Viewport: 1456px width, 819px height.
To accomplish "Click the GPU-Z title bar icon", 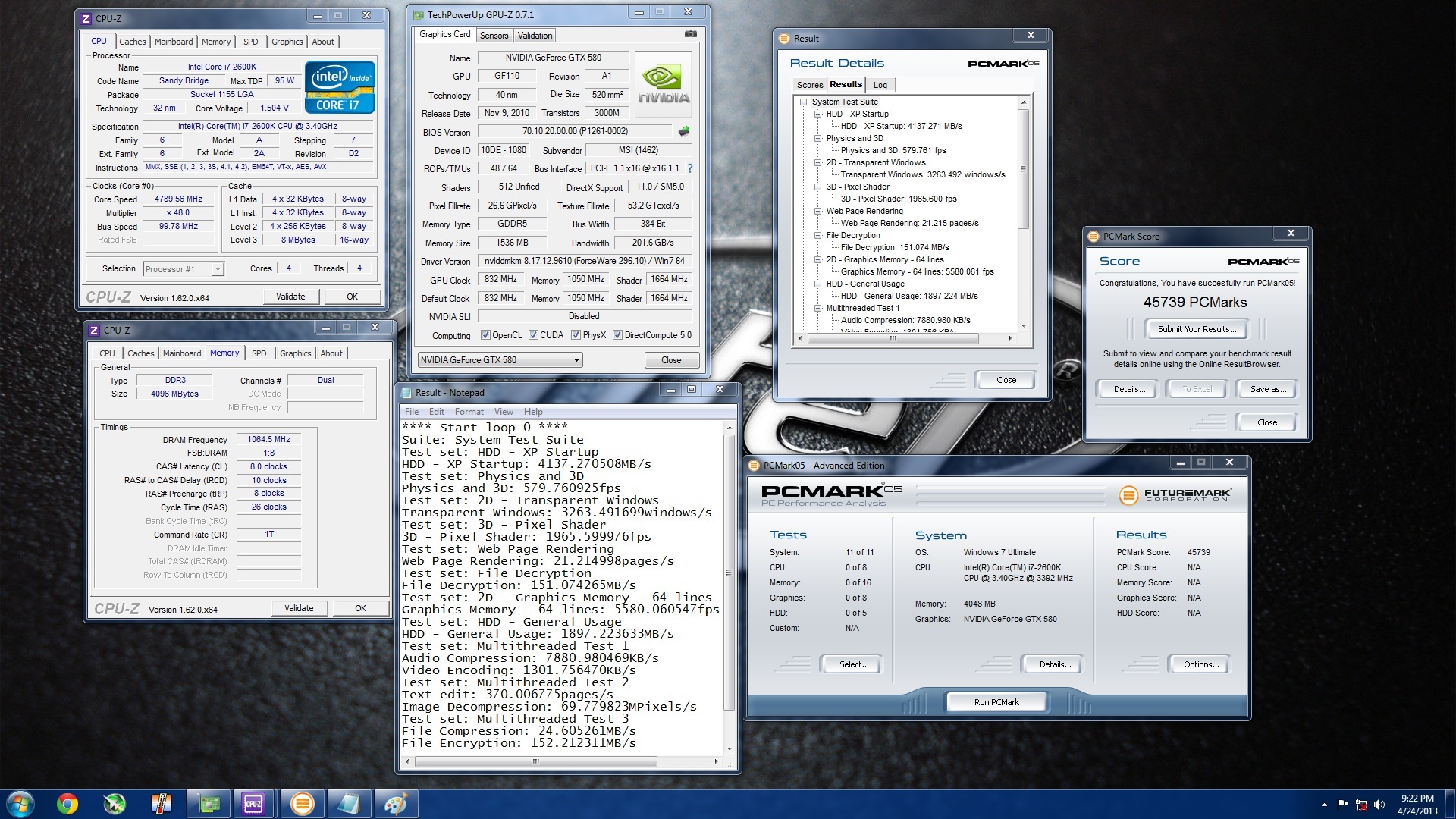I will [x=419, y=14].
